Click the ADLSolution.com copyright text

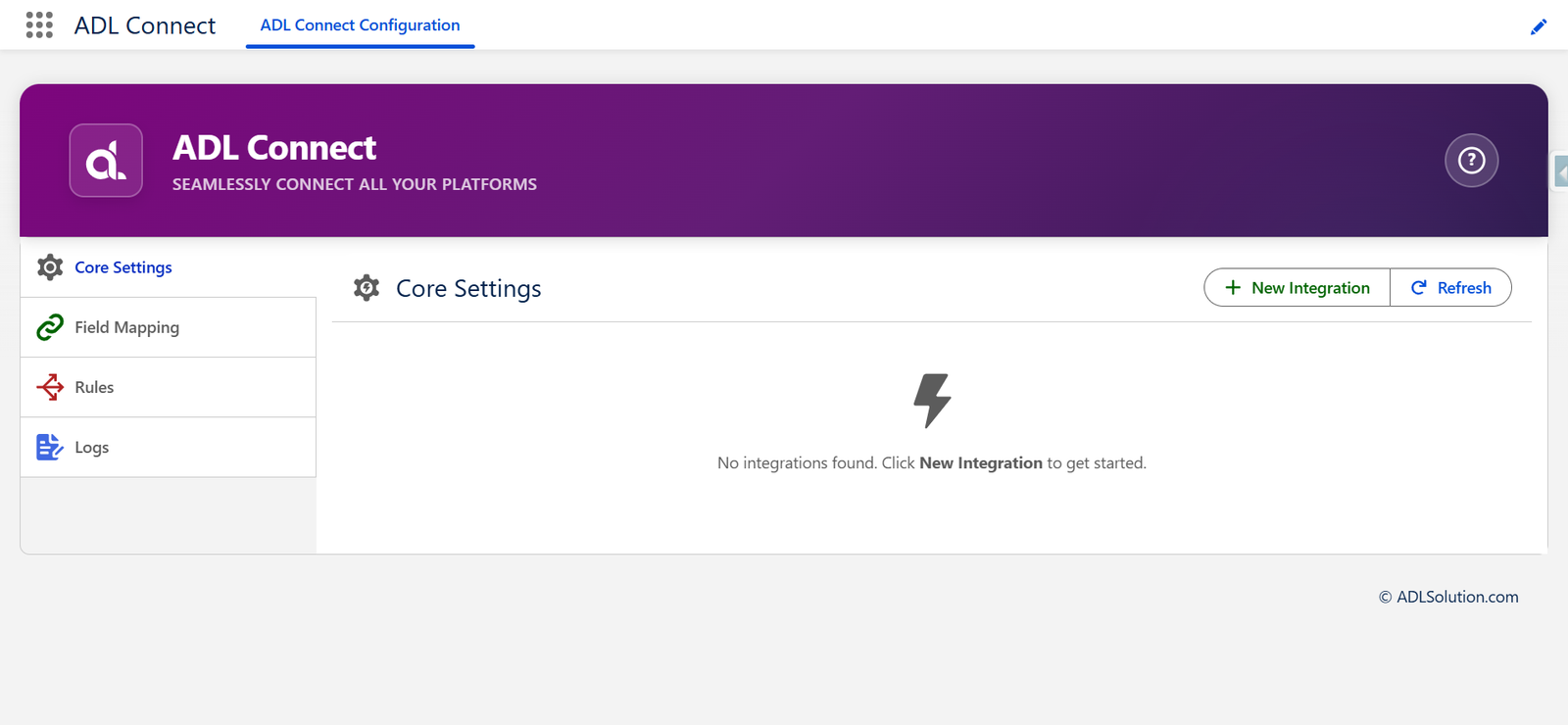(1448, 597)
